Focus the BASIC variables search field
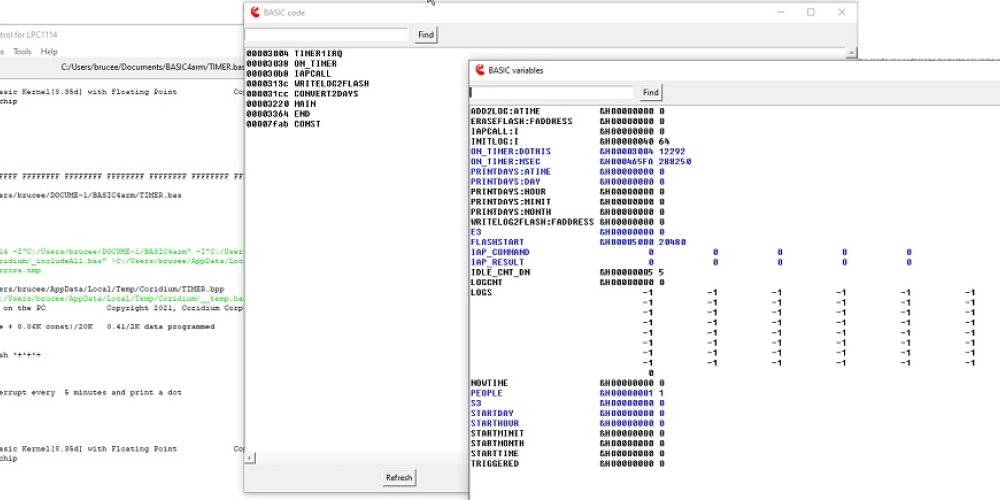Screen dimensions: 1000x500 pos(551,92)
